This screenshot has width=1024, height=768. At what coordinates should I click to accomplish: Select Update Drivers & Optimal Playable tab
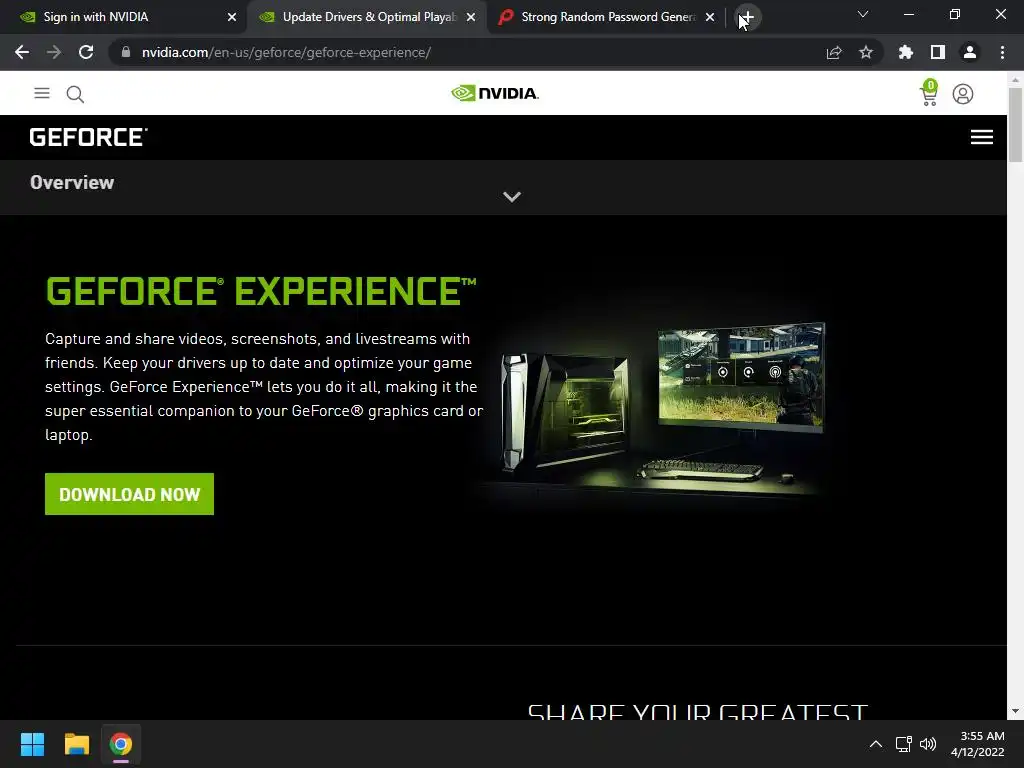366,17
